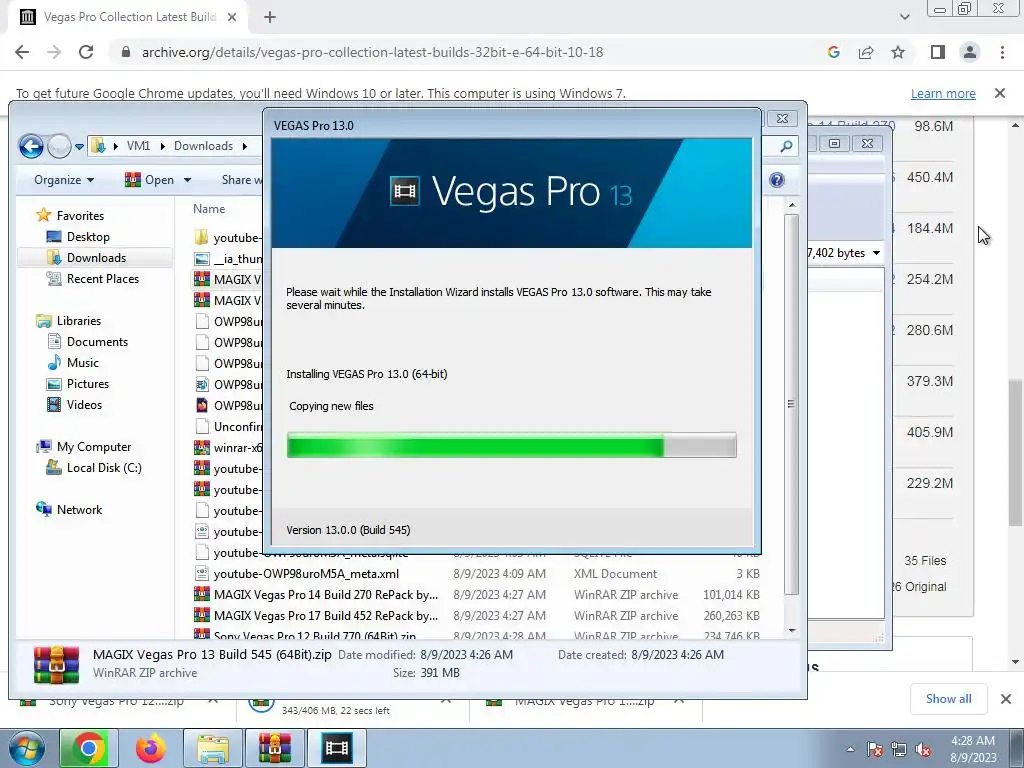This screenshot has width=1024, height=768.
Task: Open Explorer help question mark icon
Action: click(776, 180)
